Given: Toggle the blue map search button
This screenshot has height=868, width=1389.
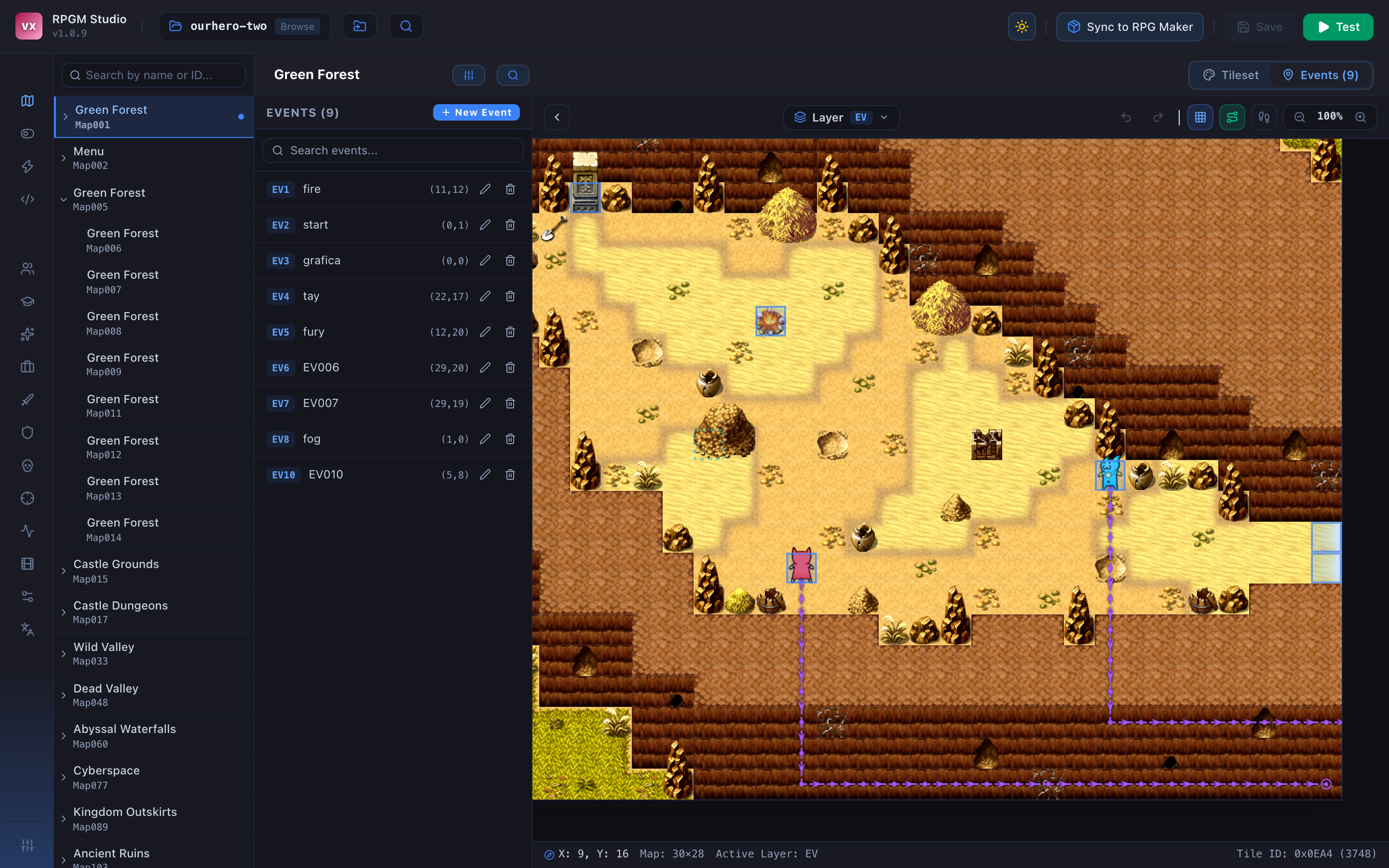Looking at the screenshot, I should click(513, 75).
